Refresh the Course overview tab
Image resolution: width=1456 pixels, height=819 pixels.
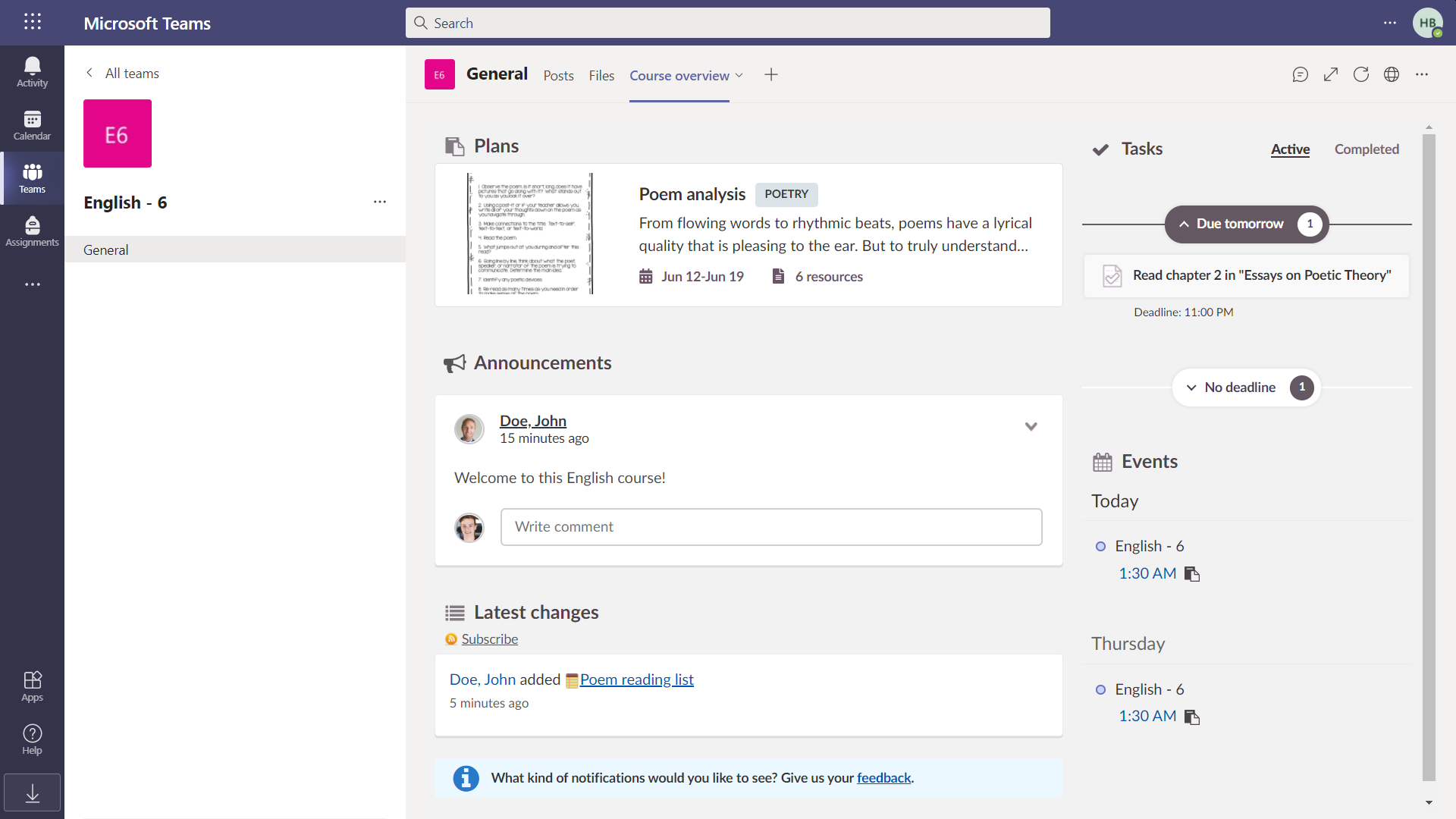tap(1361, 74)
